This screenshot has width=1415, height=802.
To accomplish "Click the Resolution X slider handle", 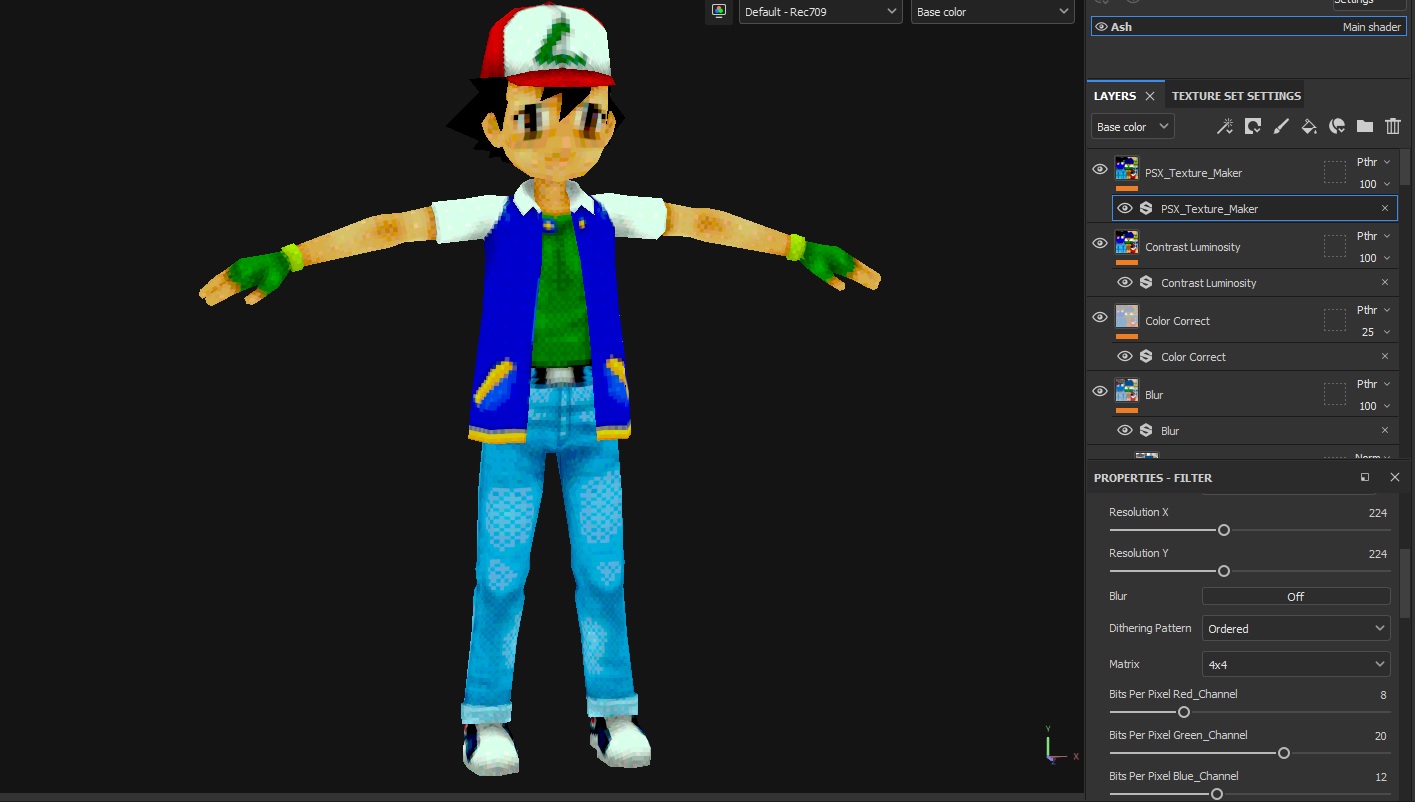I will (1223, 530).
